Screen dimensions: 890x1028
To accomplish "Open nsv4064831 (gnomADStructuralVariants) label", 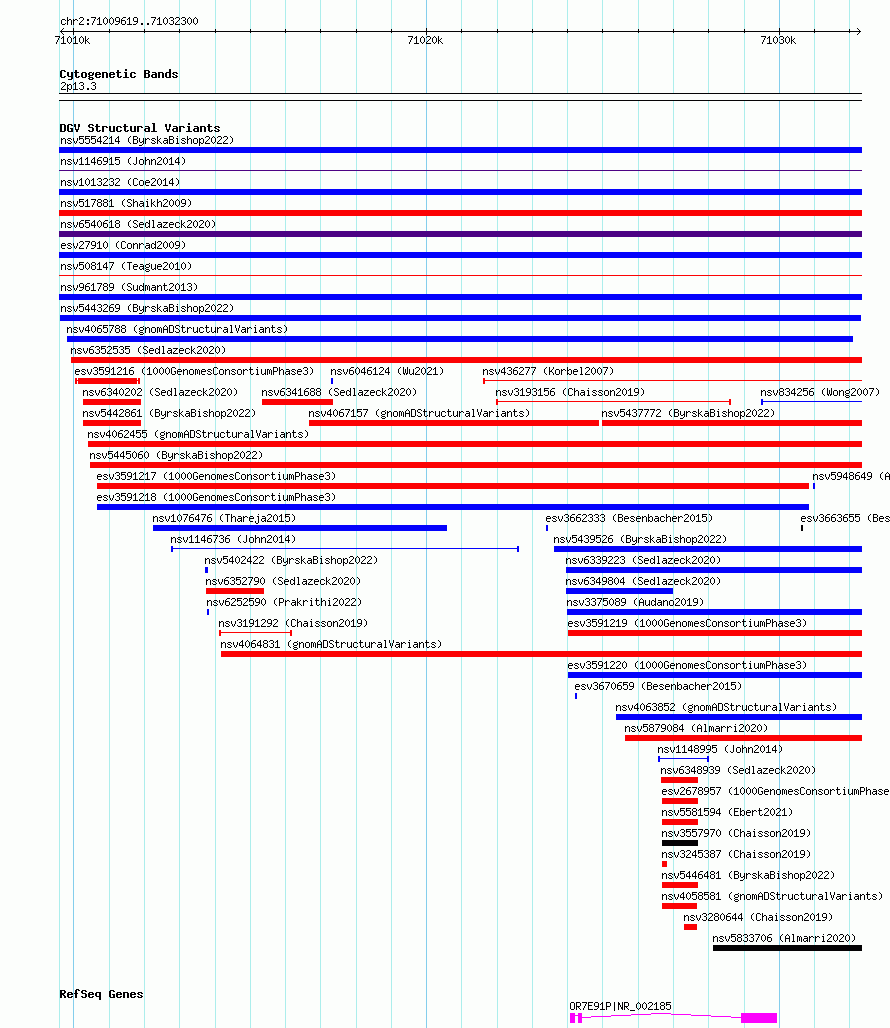I will pyautogui.click(x=331, y=644).
